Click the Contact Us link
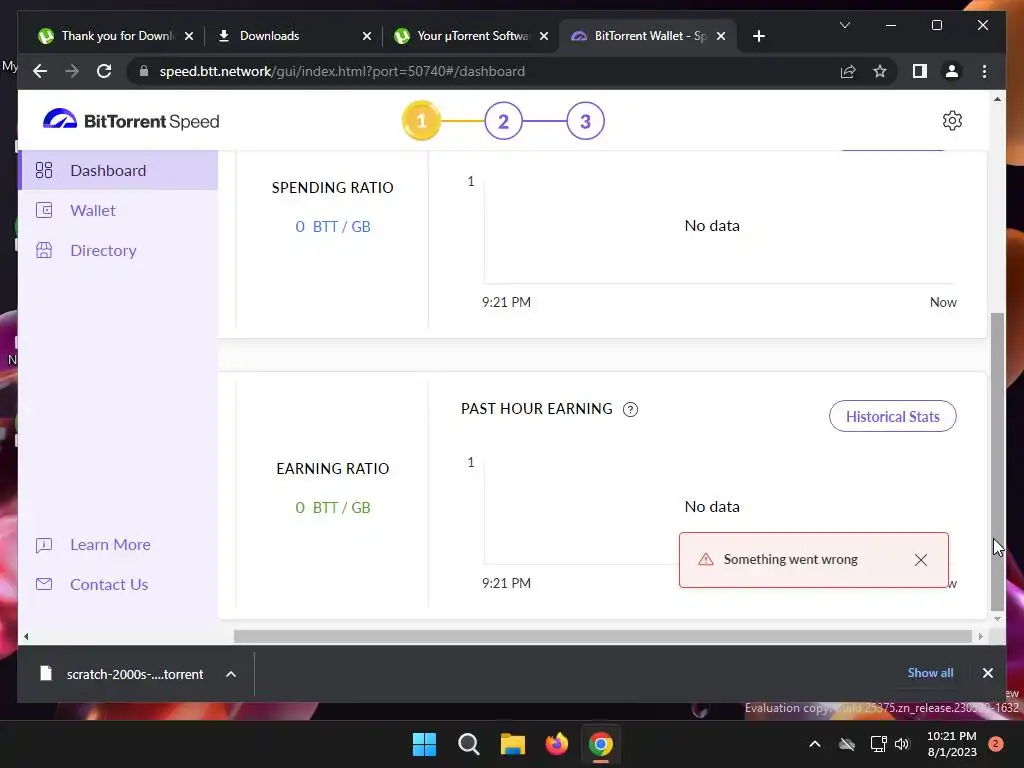The height and width of the screenshot is (768, 1024). pyautogui.click(x=109, y=584)
